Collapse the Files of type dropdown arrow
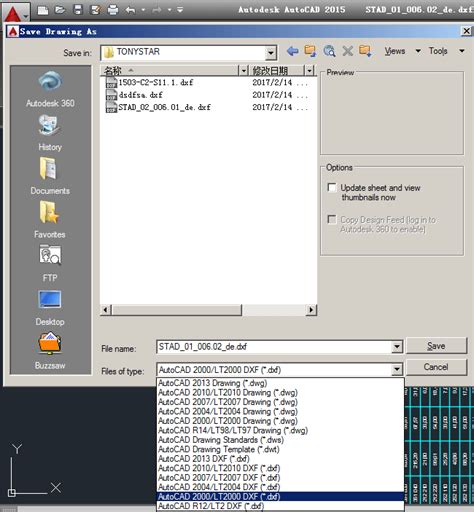 point(397,370)
